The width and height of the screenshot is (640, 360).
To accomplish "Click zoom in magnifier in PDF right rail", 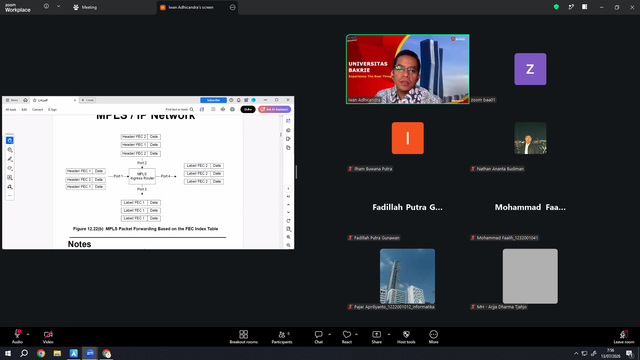I will 289,237.
